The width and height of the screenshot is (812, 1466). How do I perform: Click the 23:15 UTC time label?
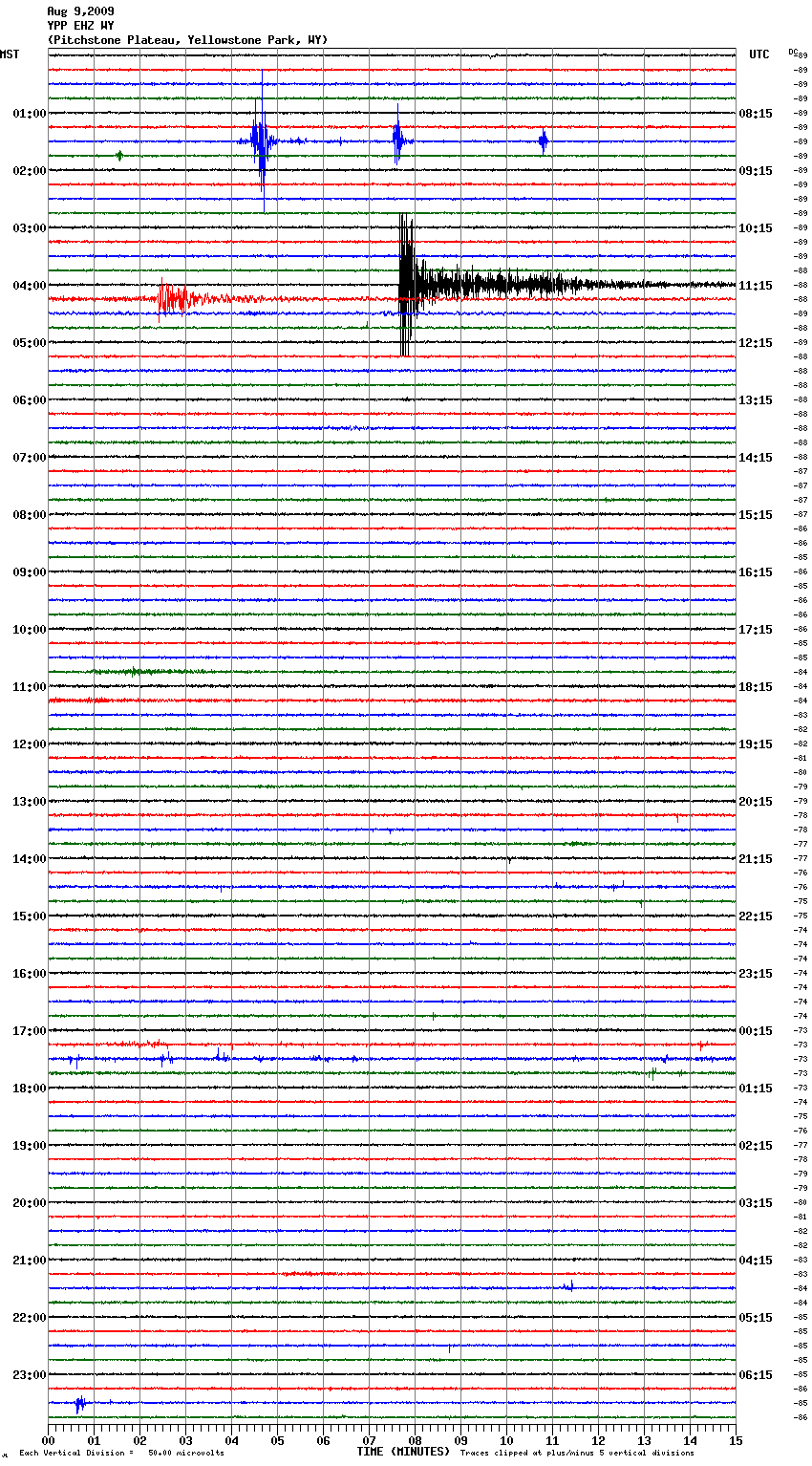[x=756, y=973]
